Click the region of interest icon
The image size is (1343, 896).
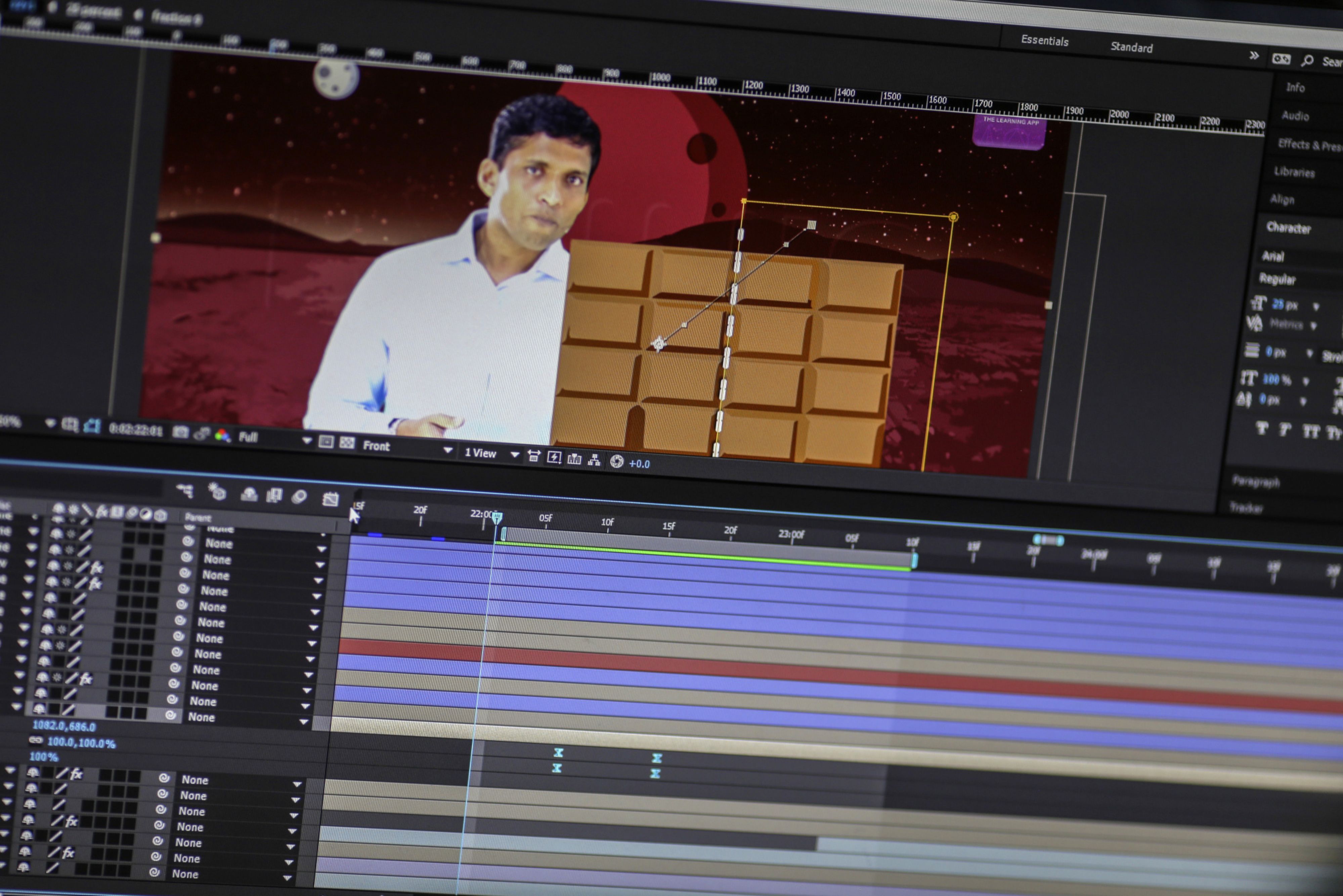click(326, 442)
